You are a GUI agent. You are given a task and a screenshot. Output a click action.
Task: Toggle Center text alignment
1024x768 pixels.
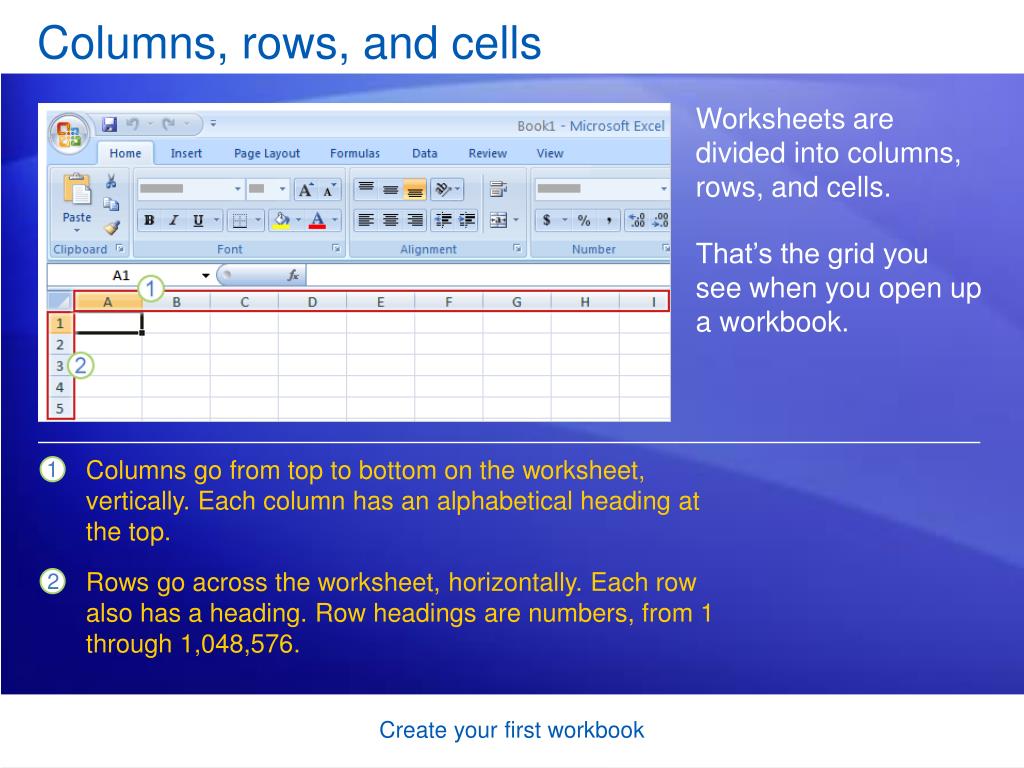tap(390, 220)
